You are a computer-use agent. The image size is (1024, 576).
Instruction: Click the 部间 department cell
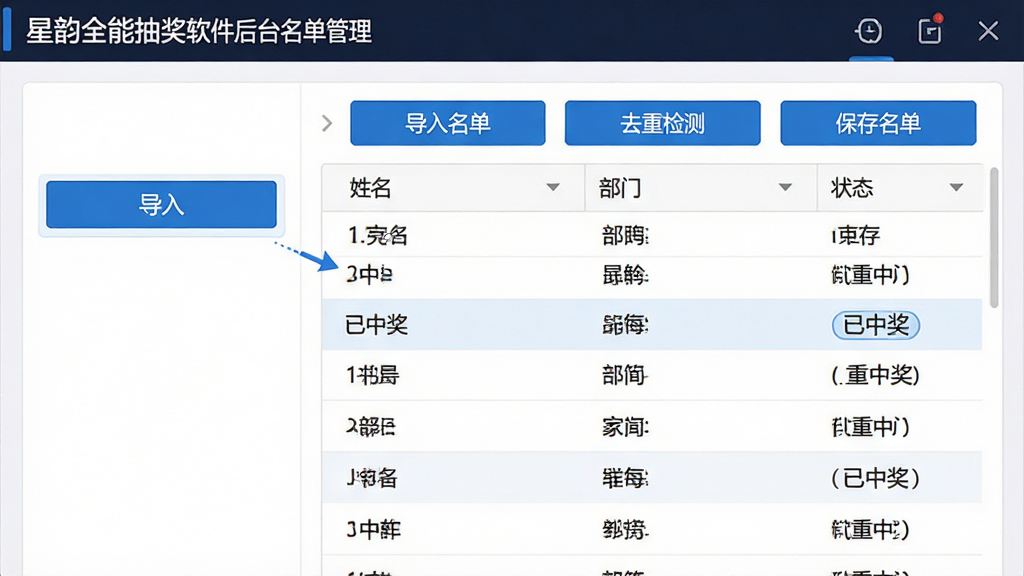[624, 376]
